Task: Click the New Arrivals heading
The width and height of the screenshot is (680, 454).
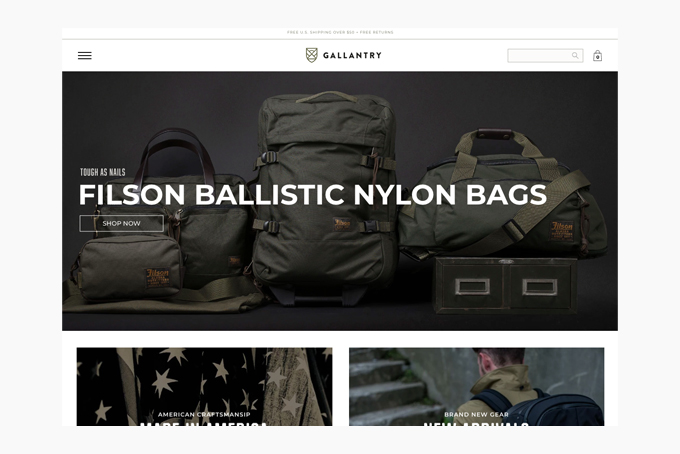Action: [x=476, y=423]
